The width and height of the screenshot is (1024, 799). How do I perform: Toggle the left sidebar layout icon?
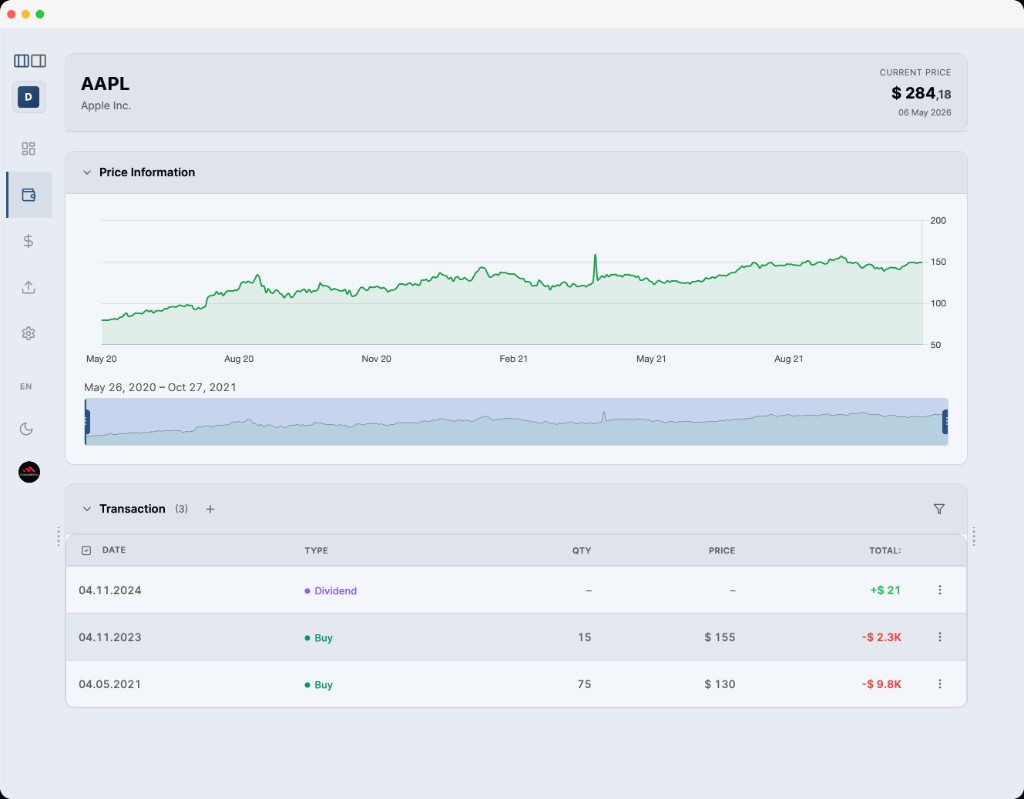[x=22, y=61]
